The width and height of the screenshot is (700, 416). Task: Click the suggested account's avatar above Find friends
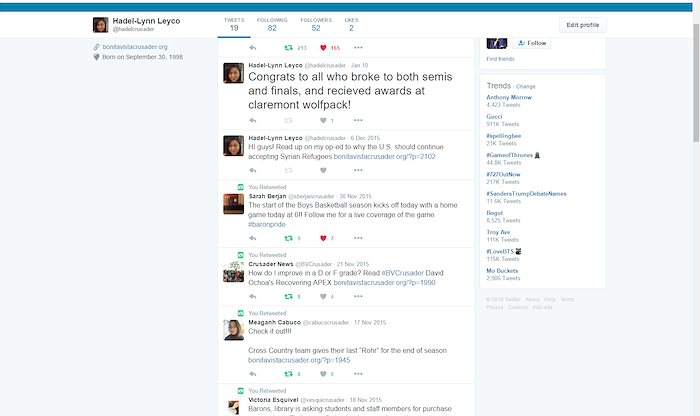(496, 43)
